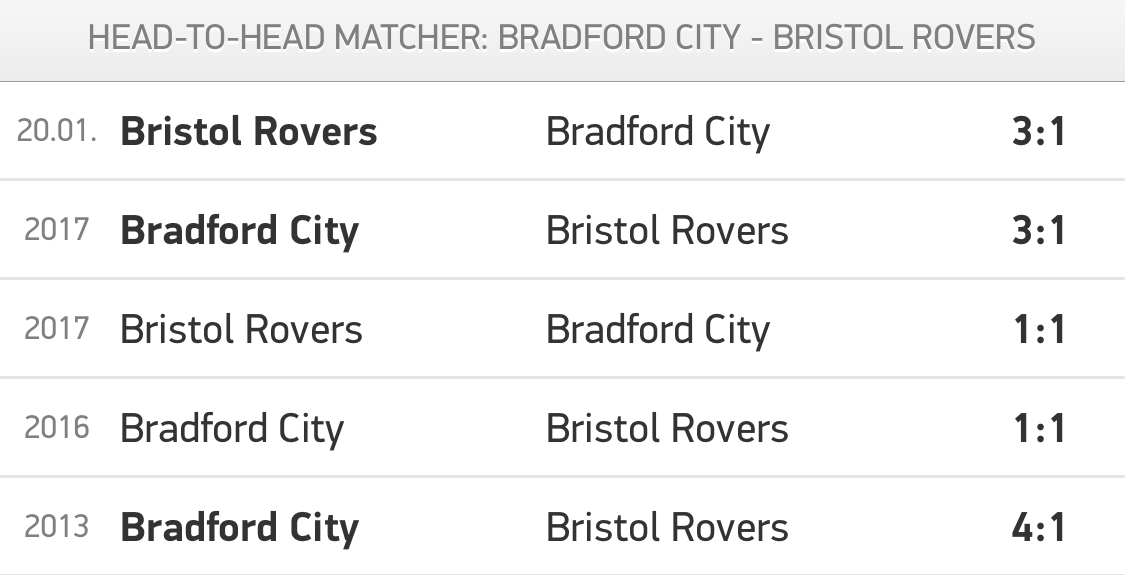Screen dimensions: 1125x575
Task: Open the 1:1 score of the 2016 match
Action: click(x=1040, y=429)
